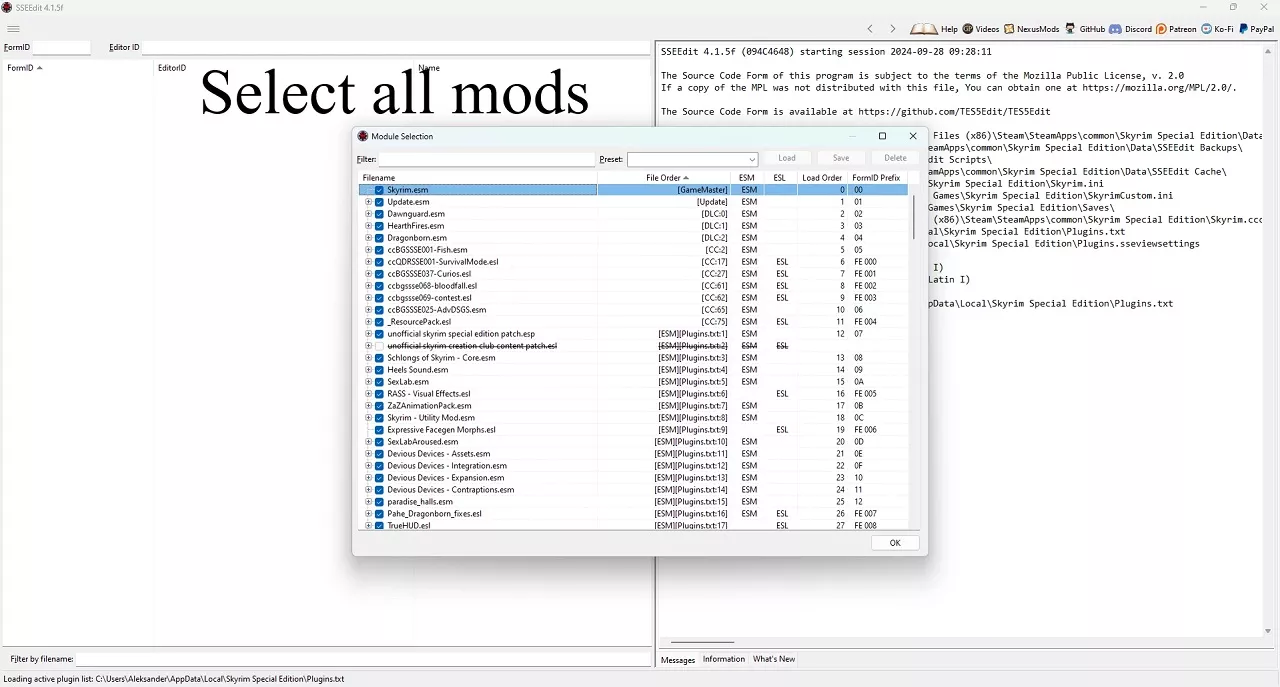Expand the ZaZAnimationPack.esm node
The image size is (1280, 687).
(368, 406)
